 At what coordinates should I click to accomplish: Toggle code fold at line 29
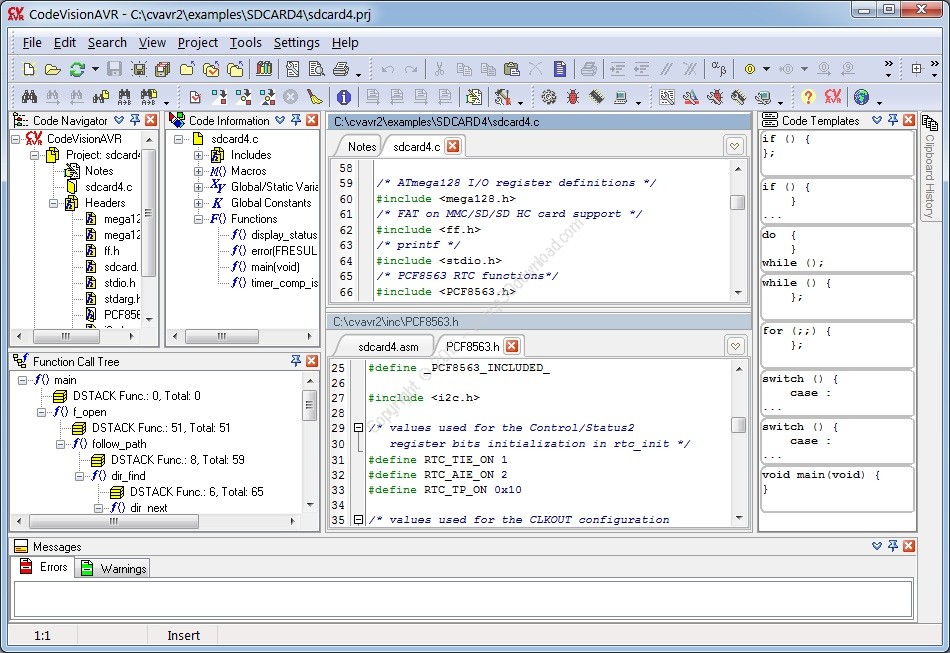point(358,428)
